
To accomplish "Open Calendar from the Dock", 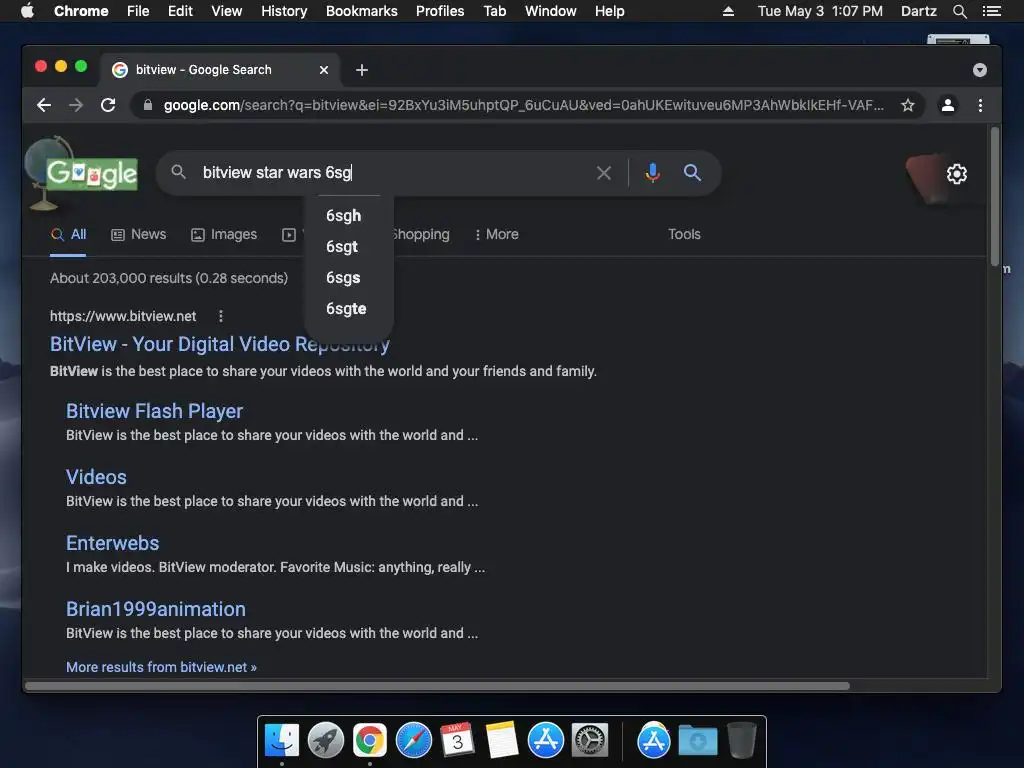I will tap(457, 740).
